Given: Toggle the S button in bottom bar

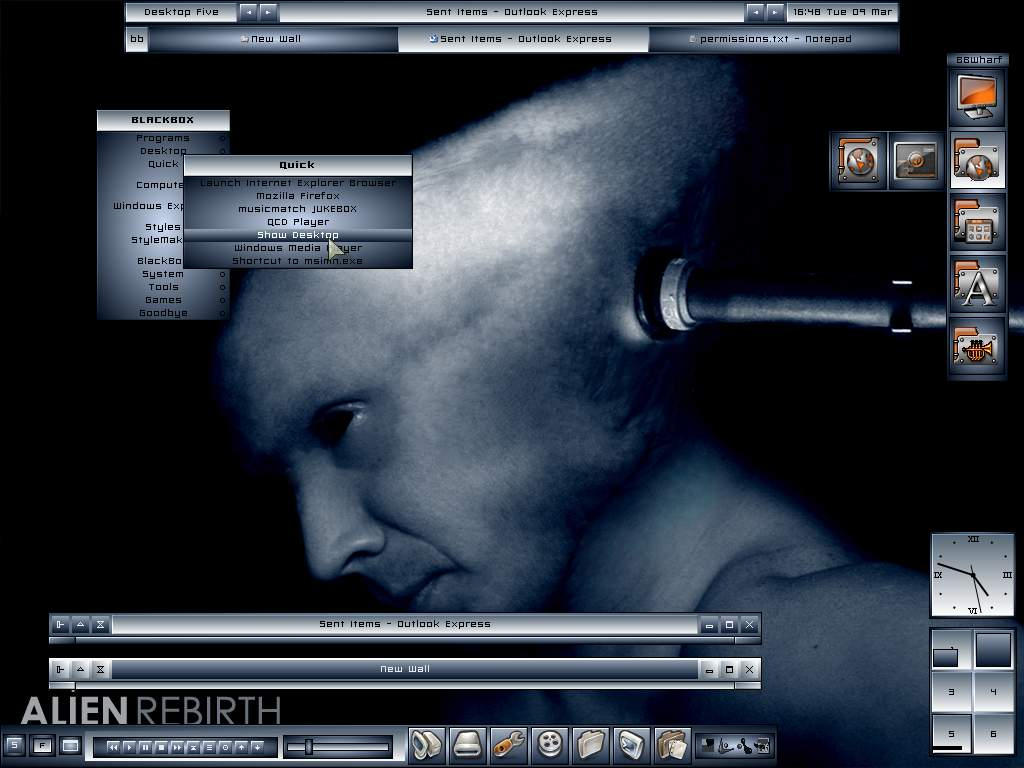Looking at the screenshot, I should (x=14, y=745).
